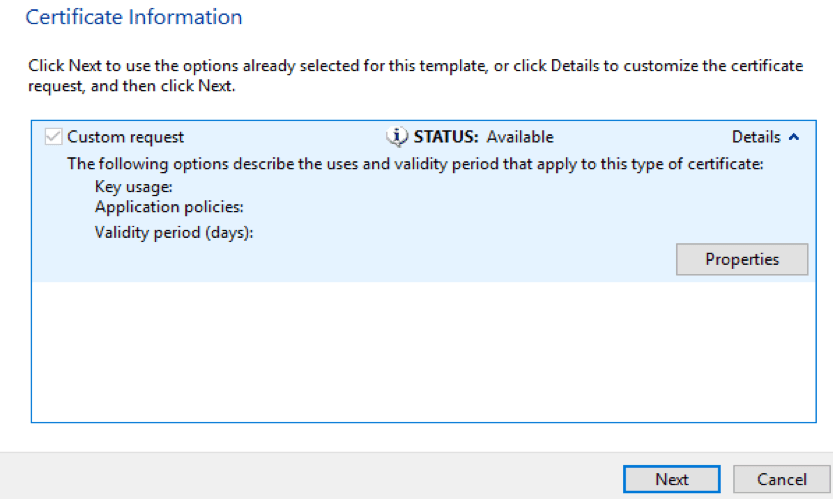Click the Validity period (days) label
Viewport: 833px width, 499px height.
174,233
